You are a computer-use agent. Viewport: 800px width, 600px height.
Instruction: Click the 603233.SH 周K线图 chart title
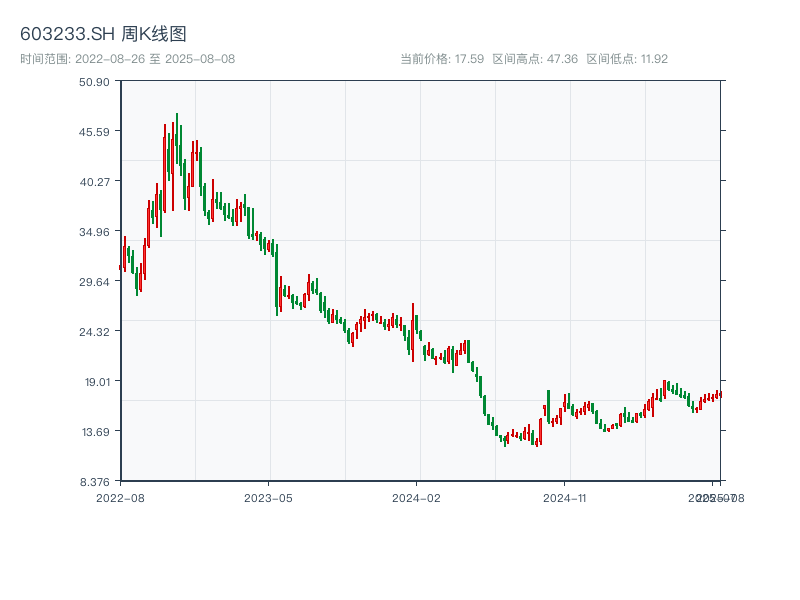pos(103,35)
